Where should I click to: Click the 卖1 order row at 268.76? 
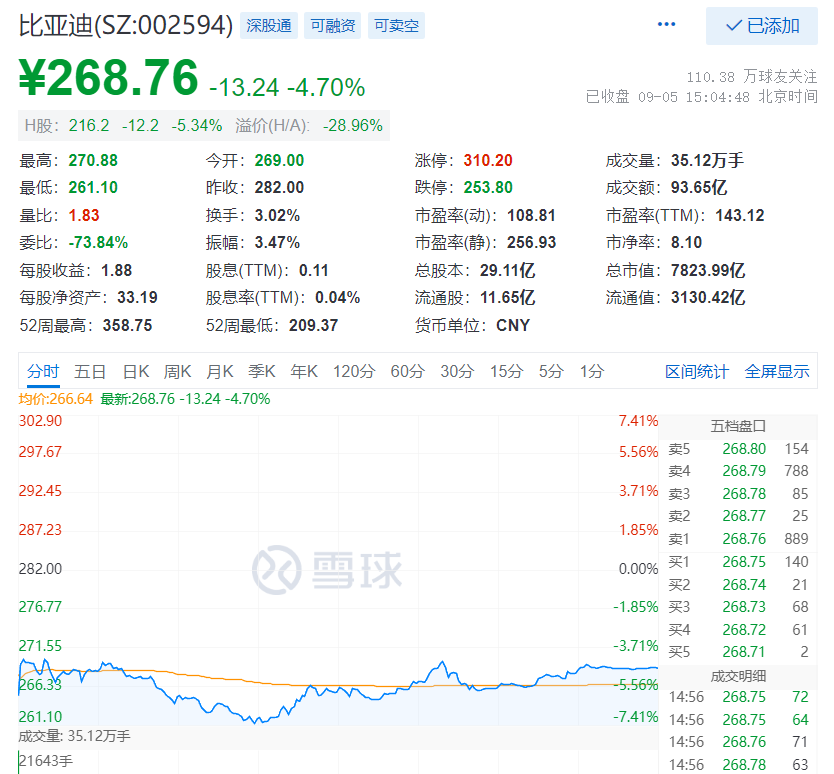[738, 539]
